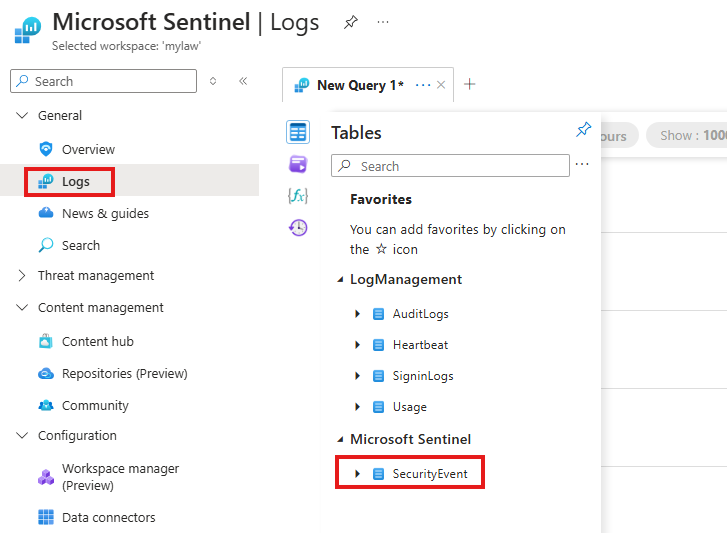
Task: Pin the Tables panel
Action: pyautogui.click(x=584, y=130)
